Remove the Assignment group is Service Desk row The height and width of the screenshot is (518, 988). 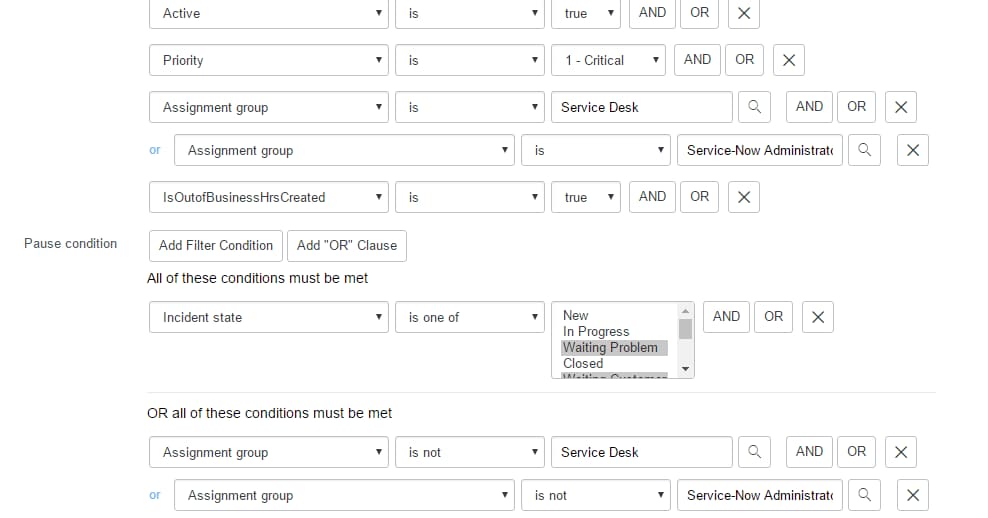[900, 107]
